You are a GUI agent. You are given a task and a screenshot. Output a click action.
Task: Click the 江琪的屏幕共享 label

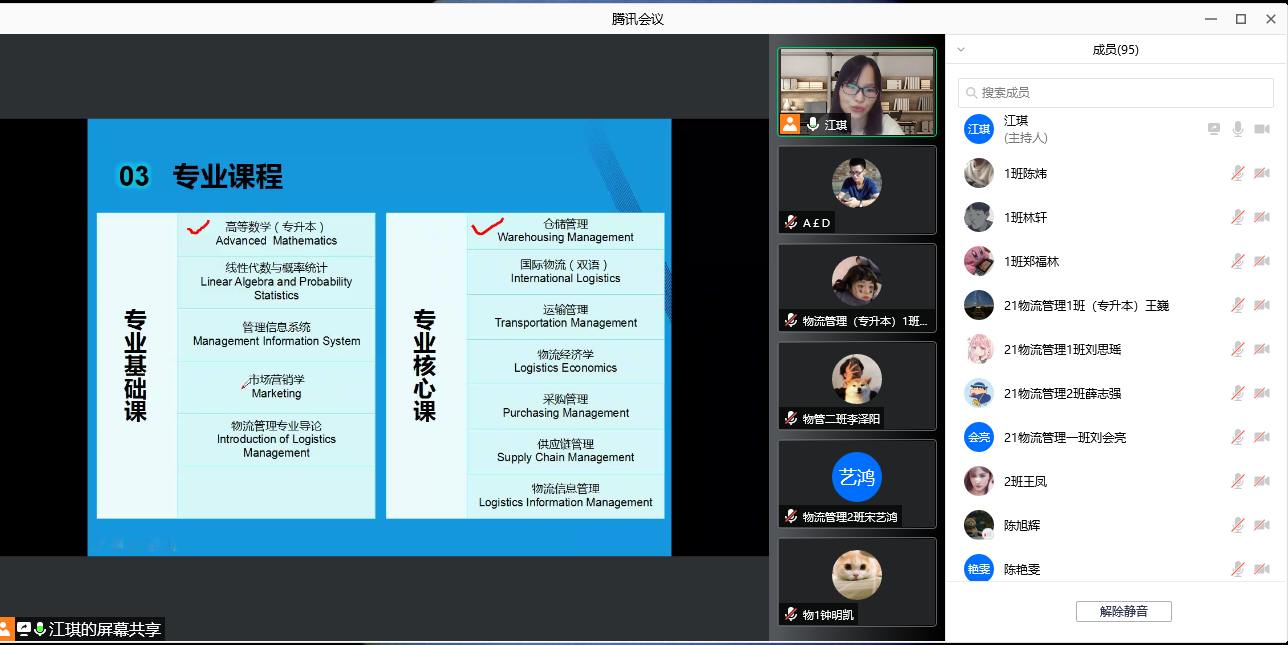click(x=105, y=629)
